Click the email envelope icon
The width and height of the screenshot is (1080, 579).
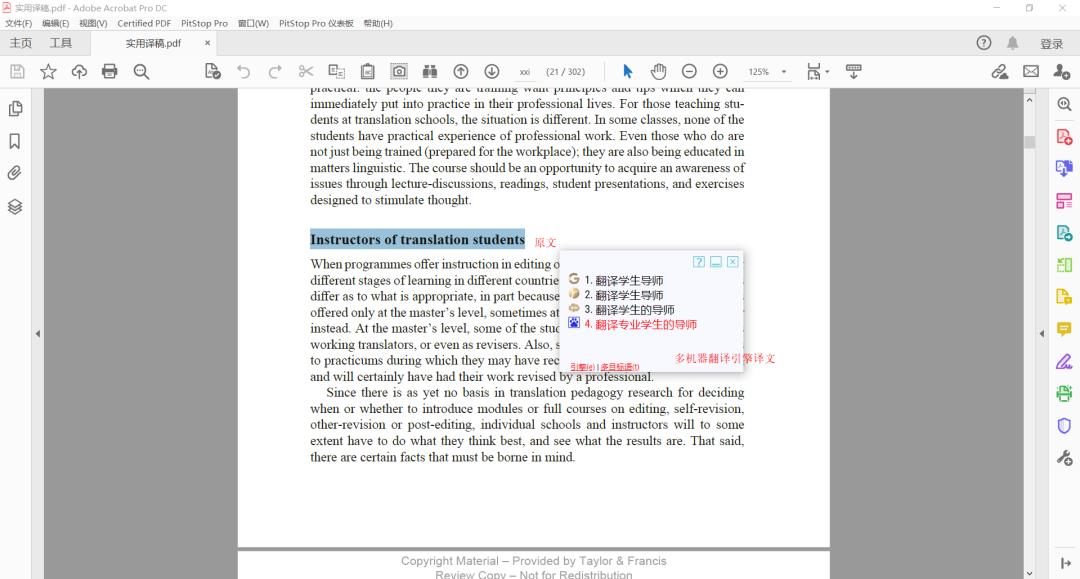point(1031,71)
